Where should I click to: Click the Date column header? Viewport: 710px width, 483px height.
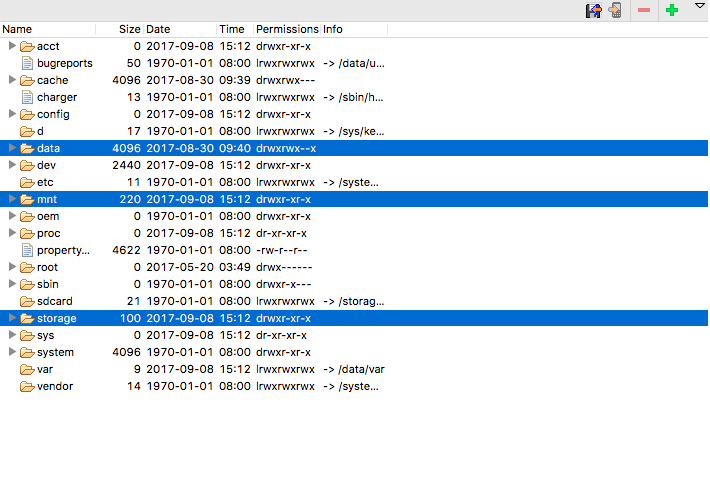point(158,29)
